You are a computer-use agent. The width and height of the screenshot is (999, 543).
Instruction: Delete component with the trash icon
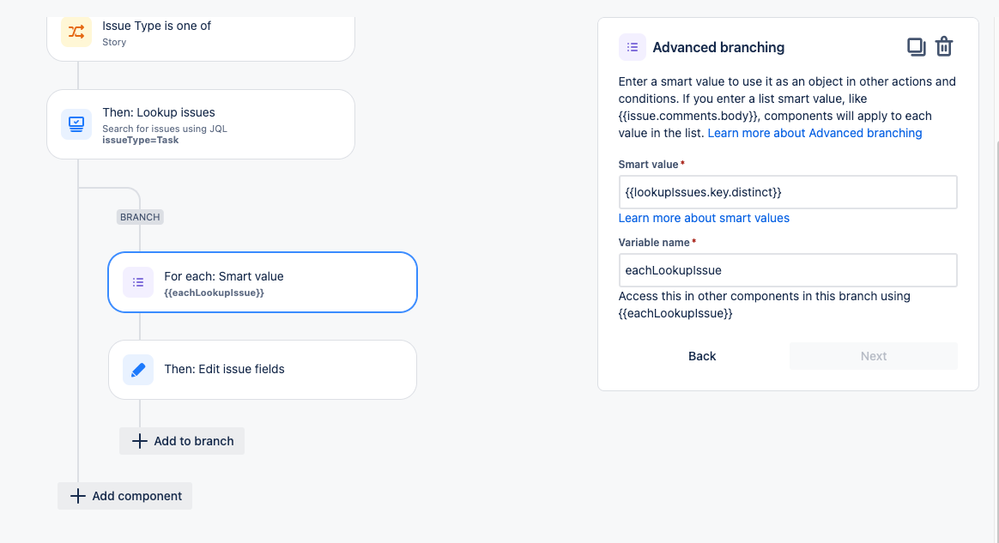(x=944, y=47)
